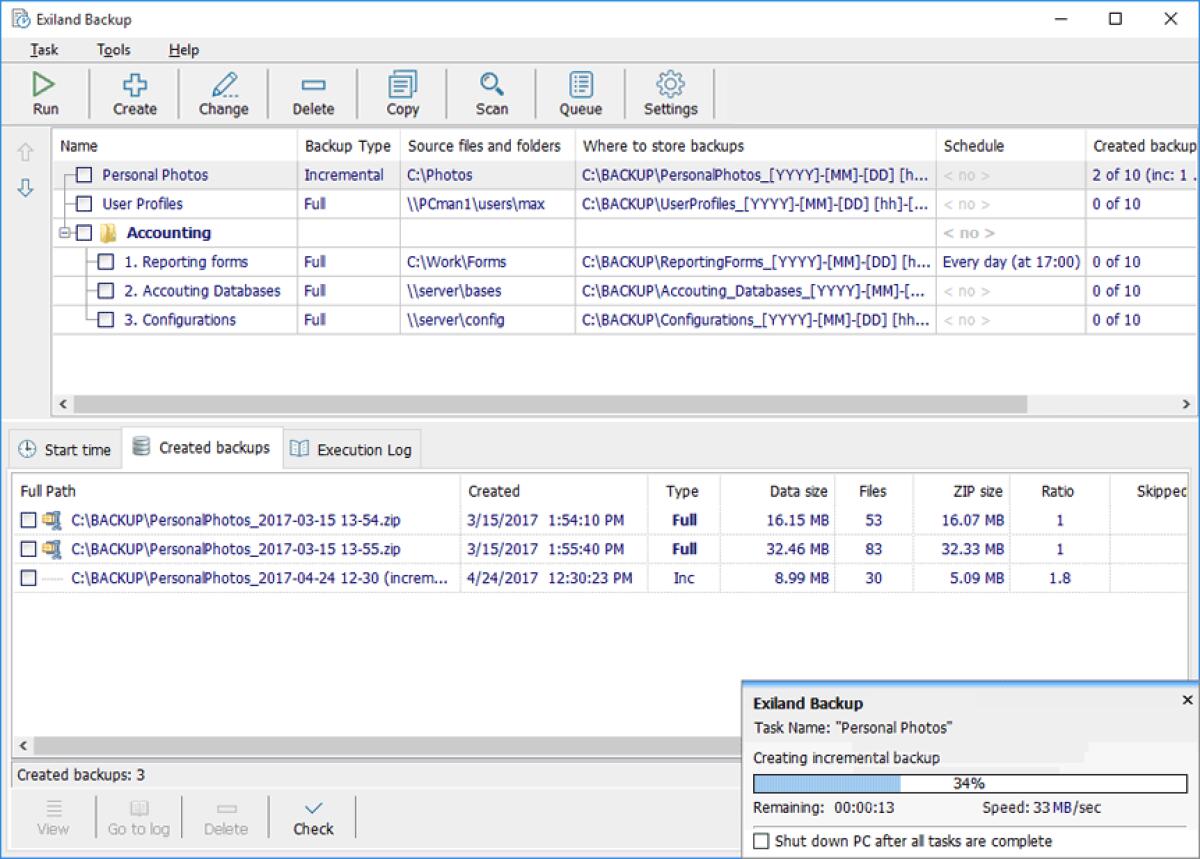The image size is (1200, 859).
Task: Create a new backup task
Action: click(133, 93)
